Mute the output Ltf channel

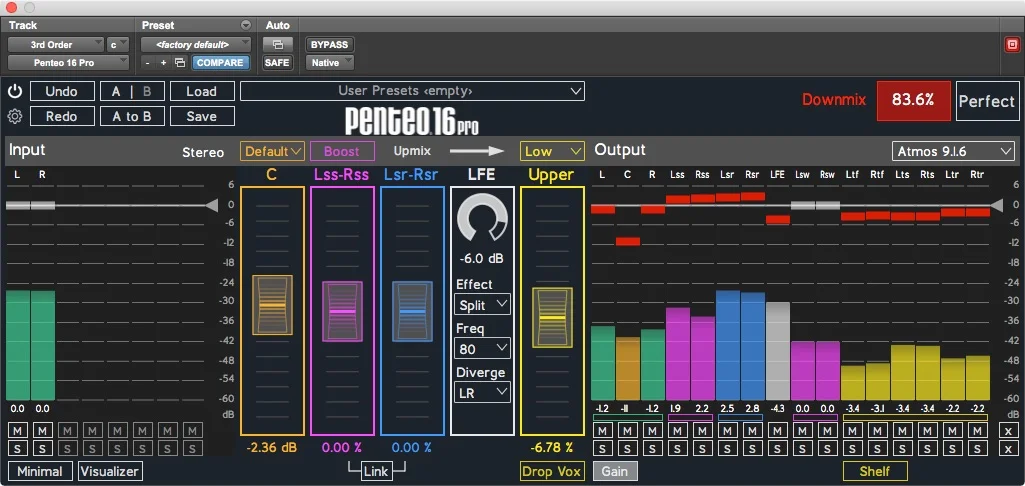pos(852,430)
